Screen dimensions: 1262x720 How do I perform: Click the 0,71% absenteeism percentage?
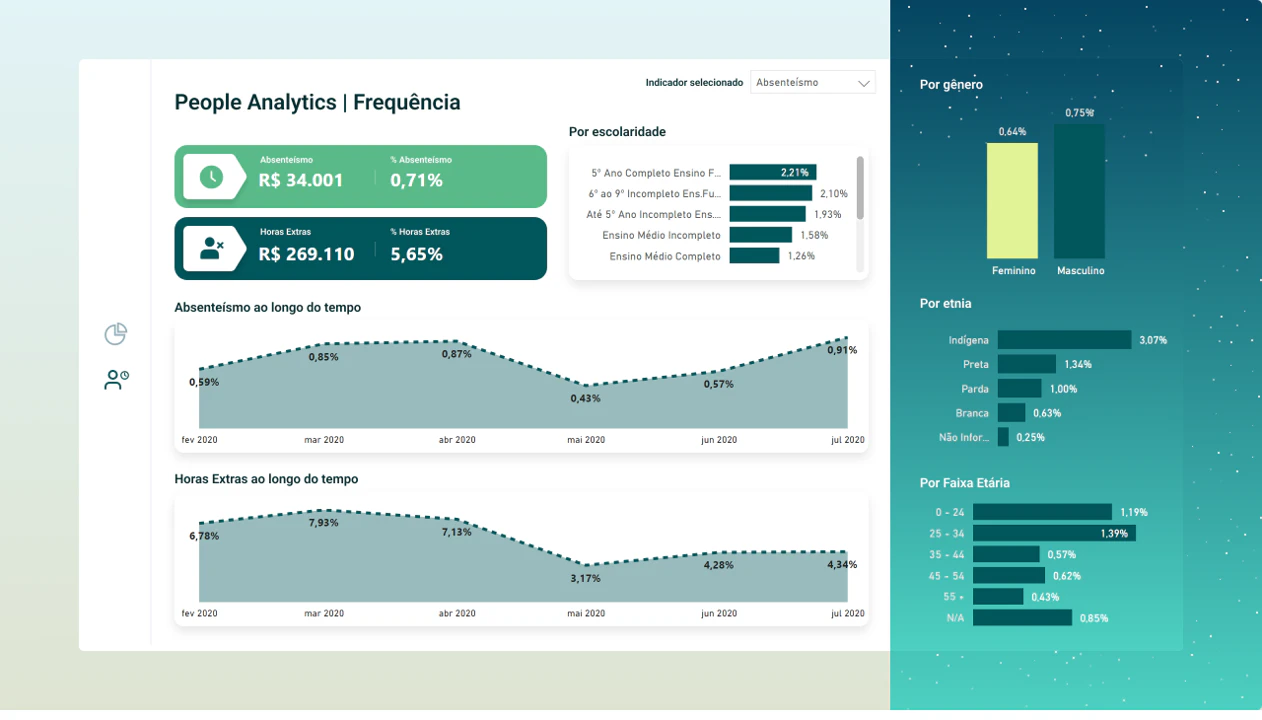(x=417, y=181)
